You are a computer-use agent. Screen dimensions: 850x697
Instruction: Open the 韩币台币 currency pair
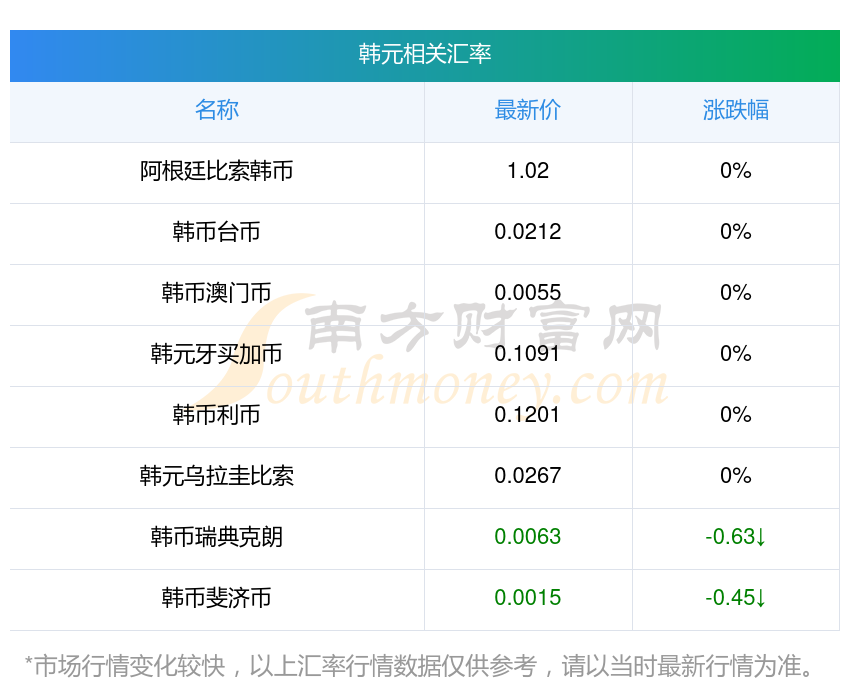[217, 232]
